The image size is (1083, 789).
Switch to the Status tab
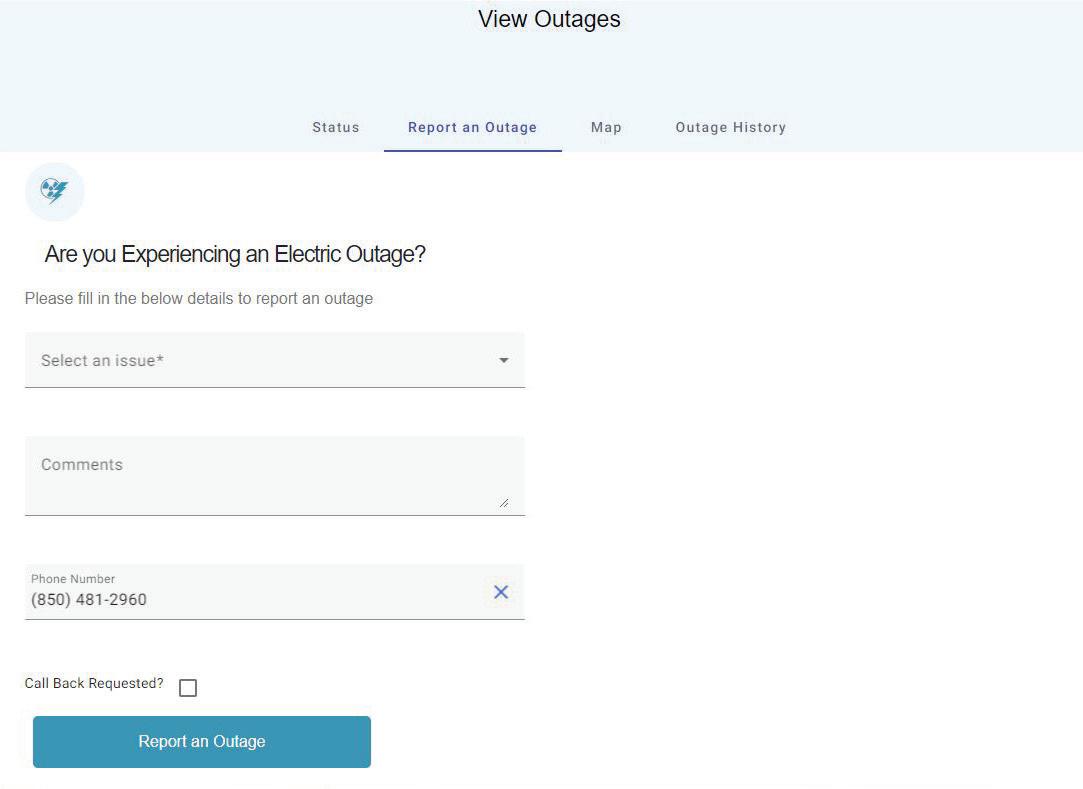pos(335,127)
